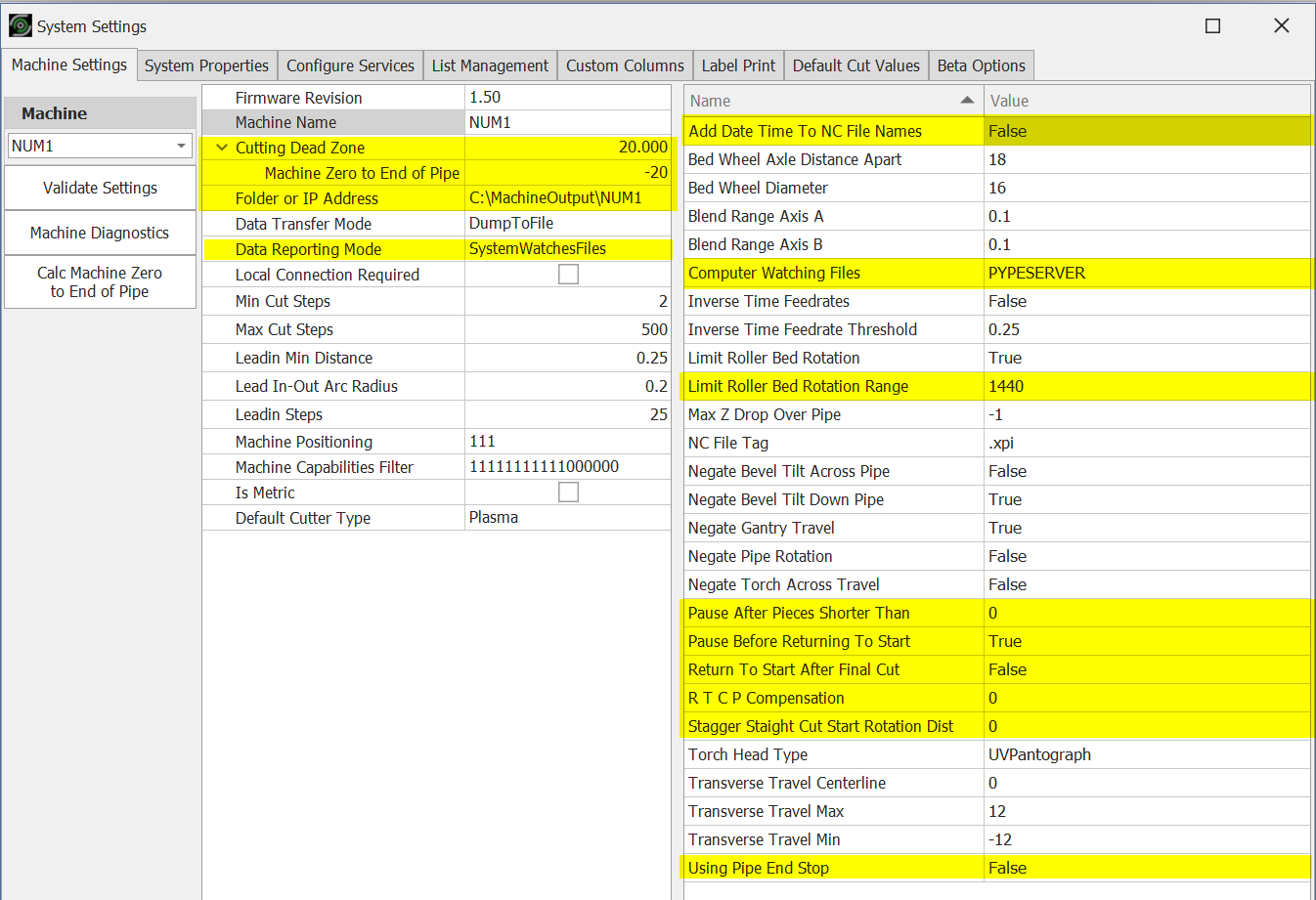Edit the Machine Name value NUM1
This screenshot has width=1316, height=900.
click(x=567, y=122)
